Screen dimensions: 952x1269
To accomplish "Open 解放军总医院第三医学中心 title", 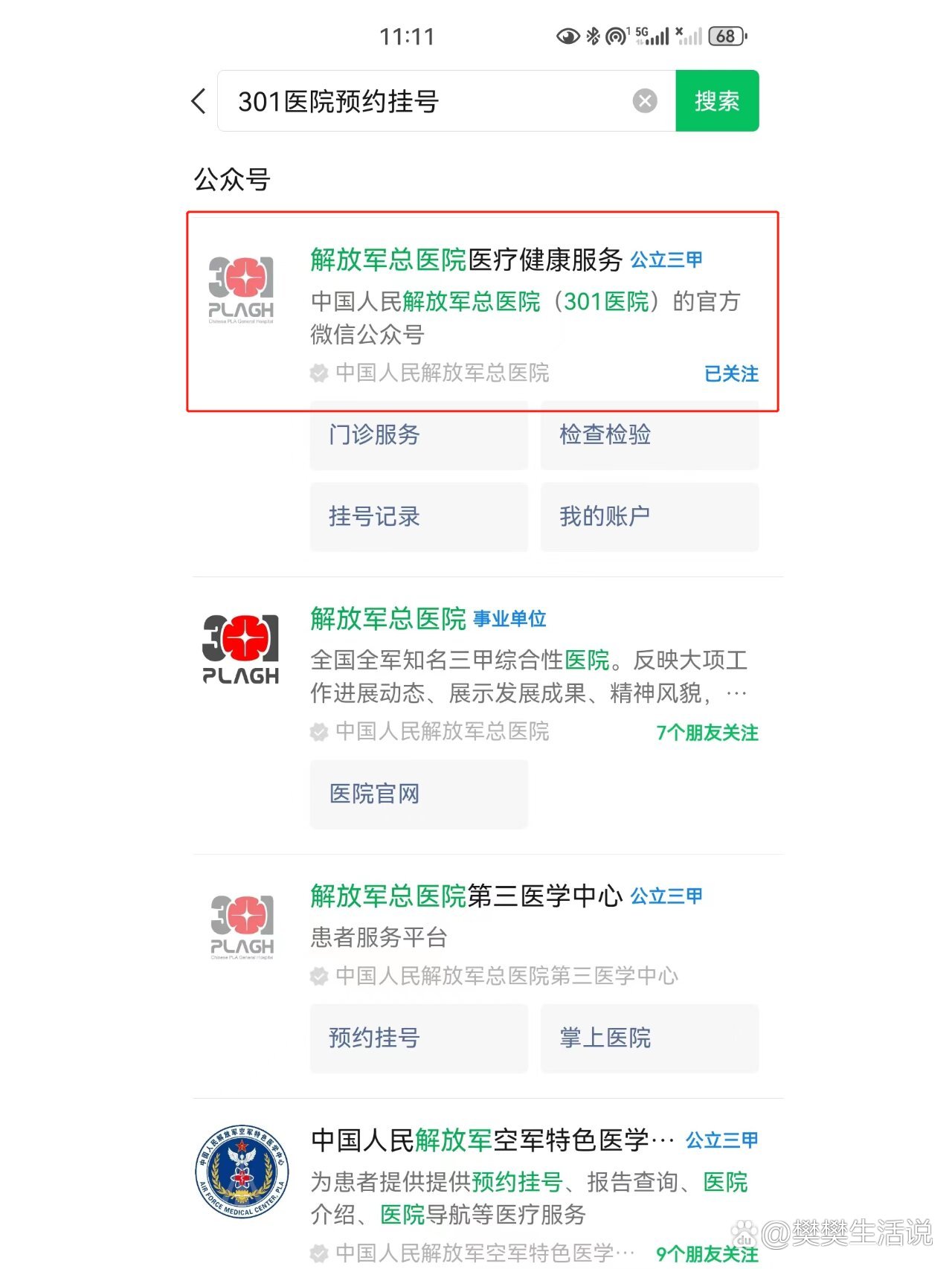I will coord(466,896).
